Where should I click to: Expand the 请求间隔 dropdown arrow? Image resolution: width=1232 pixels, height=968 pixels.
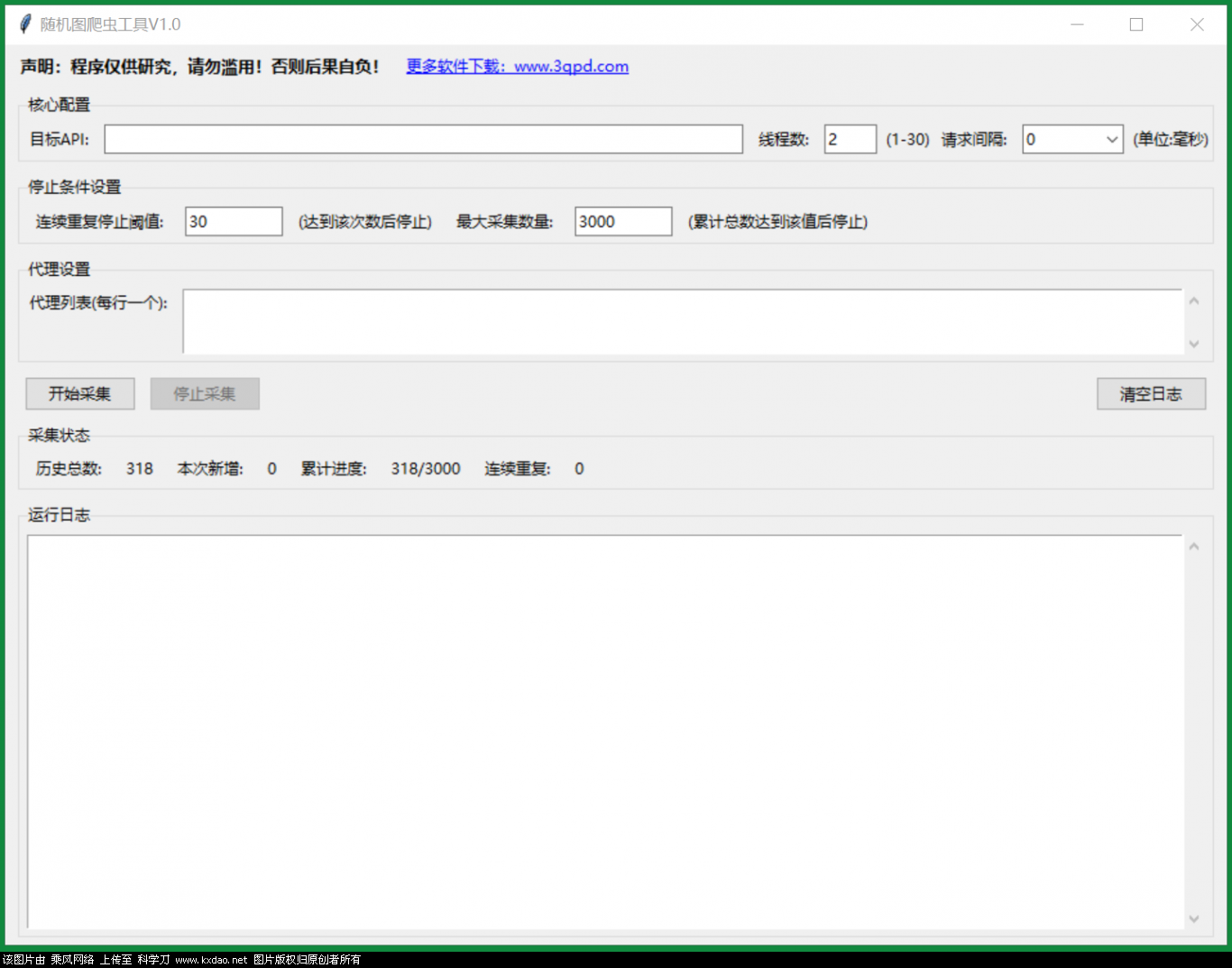(1111, 139)
